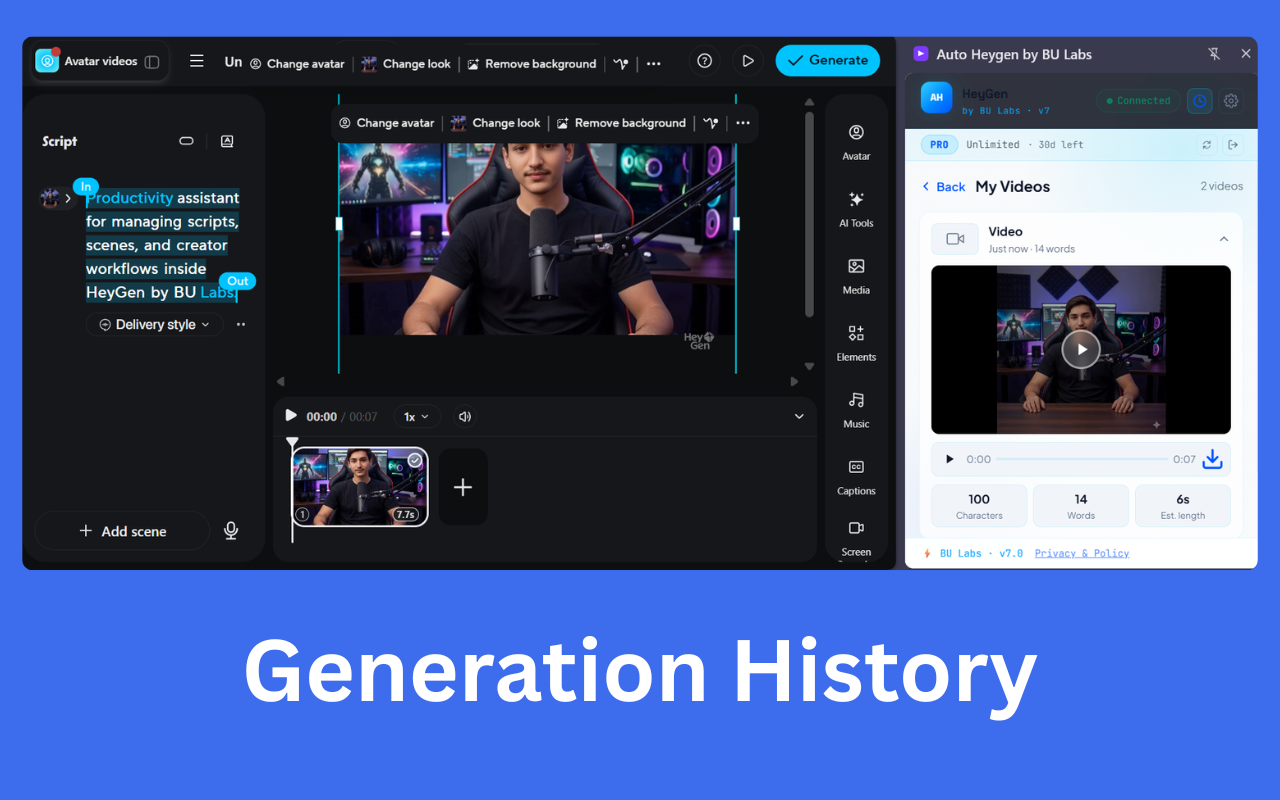
Task: Click the canvas vertical scrollbar
Action: [x=809, y=213]
